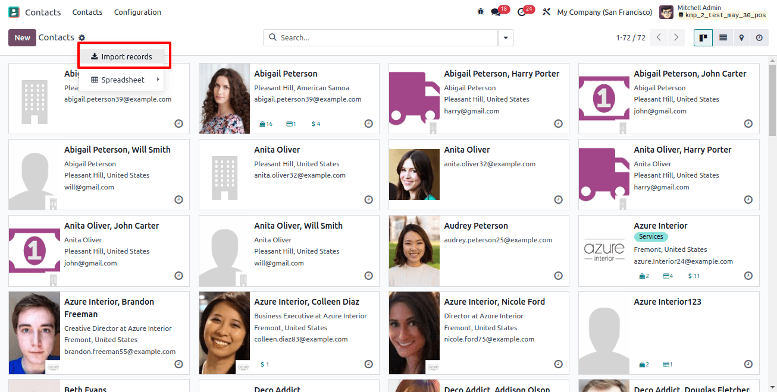Open activity clock on Anita Oliver, Will Smith

coord(369,276)
